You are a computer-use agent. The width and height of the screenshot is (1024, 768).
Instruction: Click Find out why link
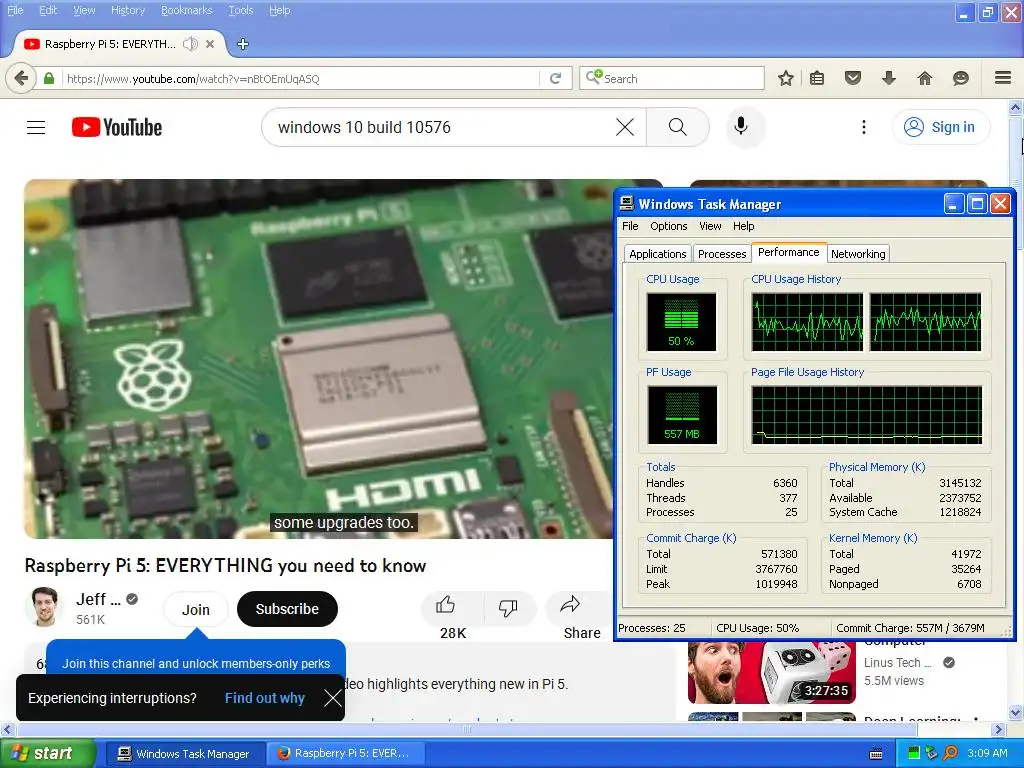click(264, 698)
